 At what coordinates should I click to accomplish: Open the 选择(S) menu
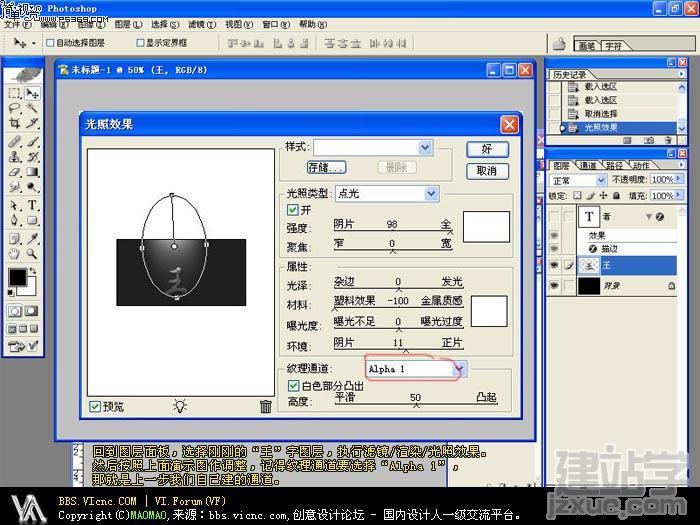(x=165, y=25)
